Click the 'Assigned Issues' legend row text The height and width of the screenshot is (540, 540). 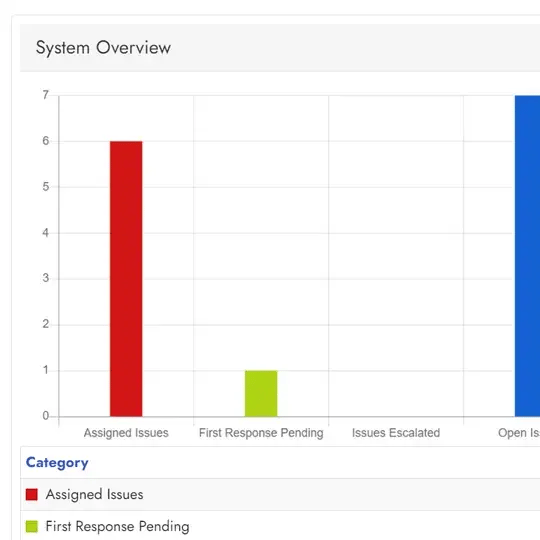tap(94, 495)
